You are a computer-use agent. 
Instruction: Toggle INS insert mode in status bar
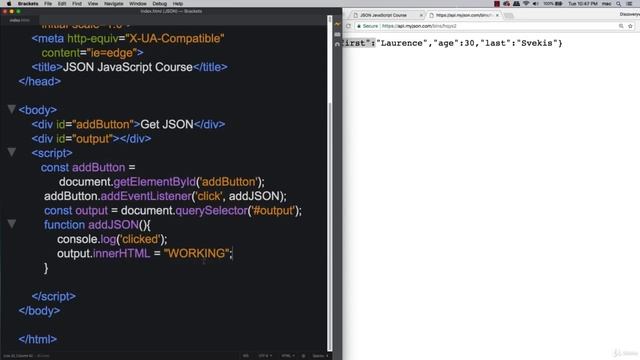click(246, 356)
